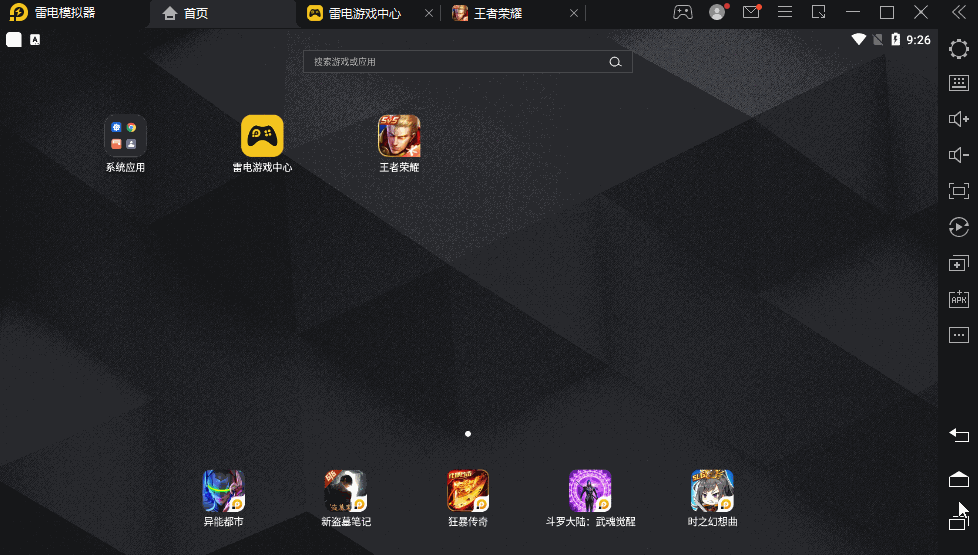Click the white square notification icon
Image resolution: width=978 pixels, height=555 pixels.
[14, 40]
